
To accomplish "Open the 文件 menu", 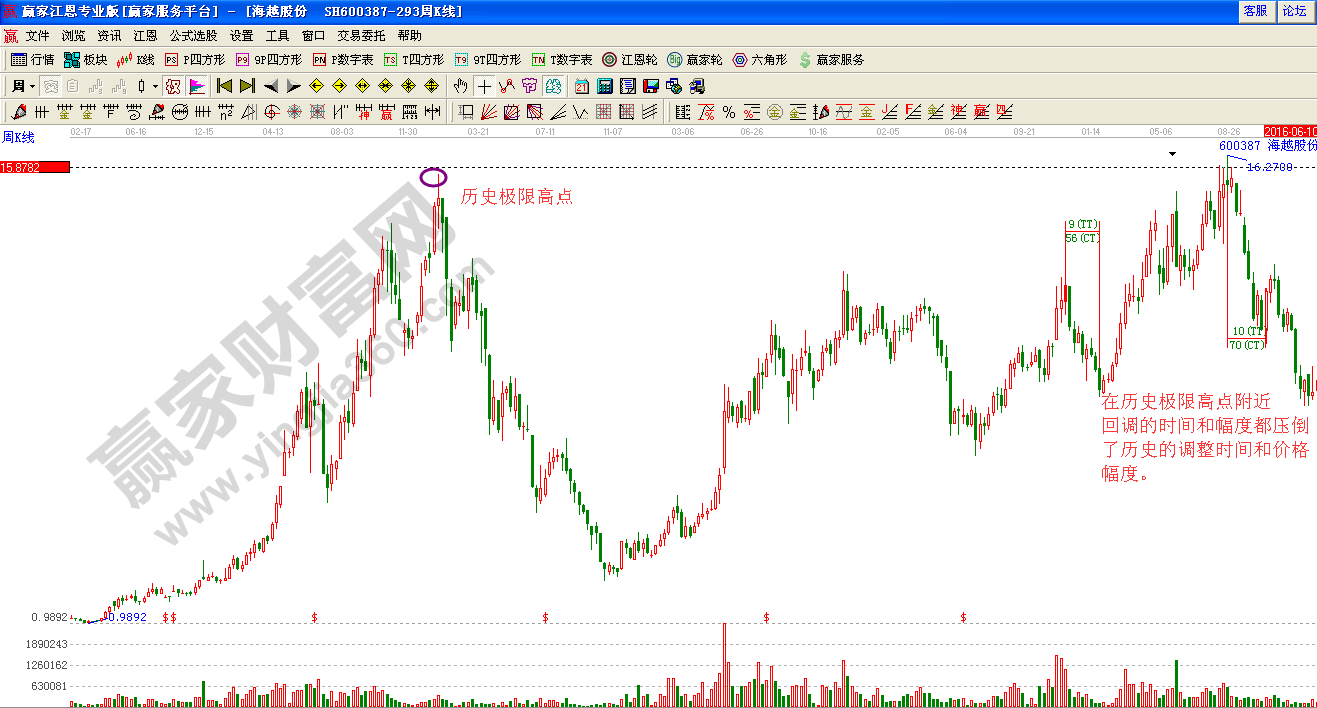I will [37, 35].
